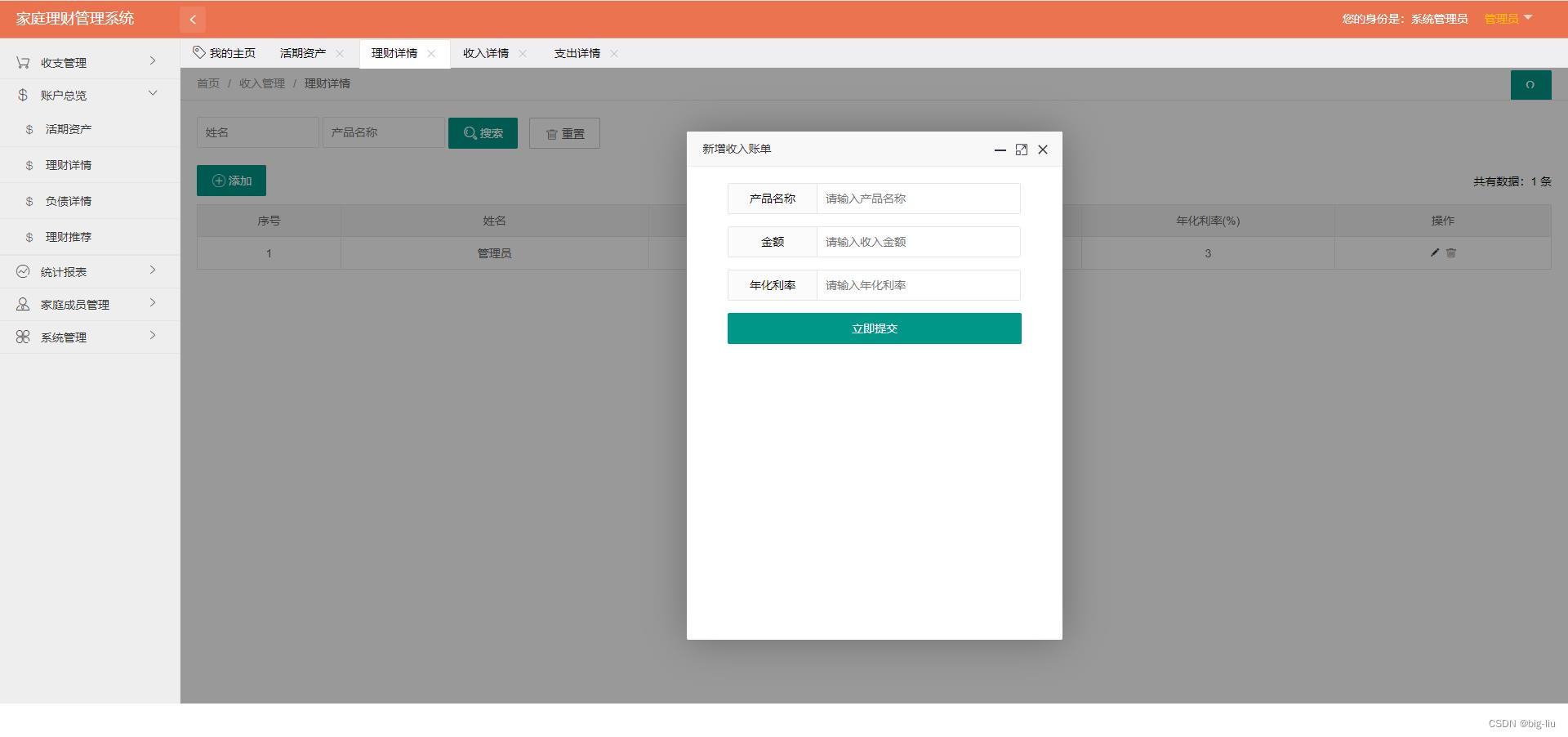Click the 家庭理财管理系统 title
The image size is (1568, 737).
coord(75,19)
